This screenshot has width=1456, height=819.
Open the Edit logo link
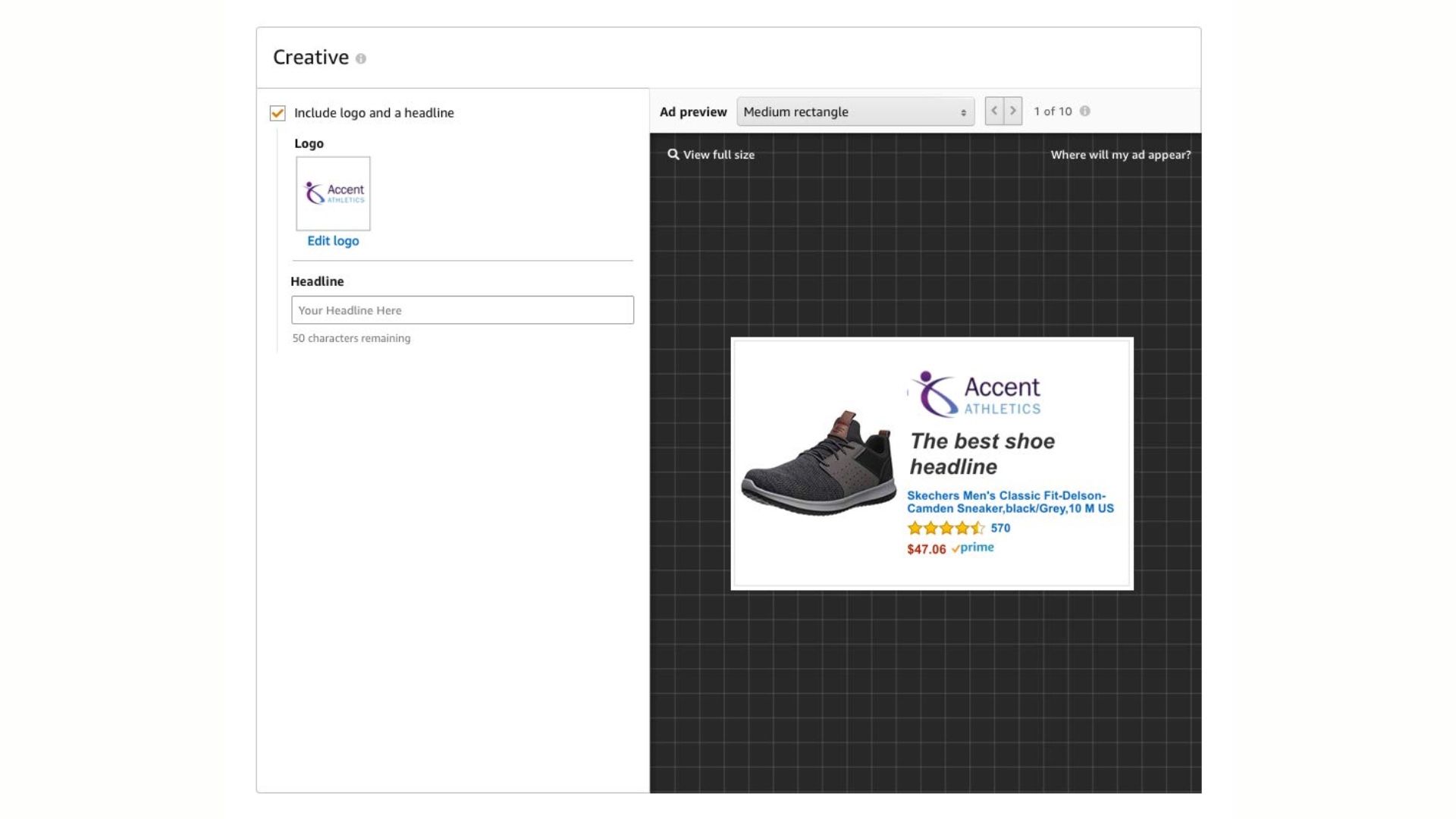point(333,241)
